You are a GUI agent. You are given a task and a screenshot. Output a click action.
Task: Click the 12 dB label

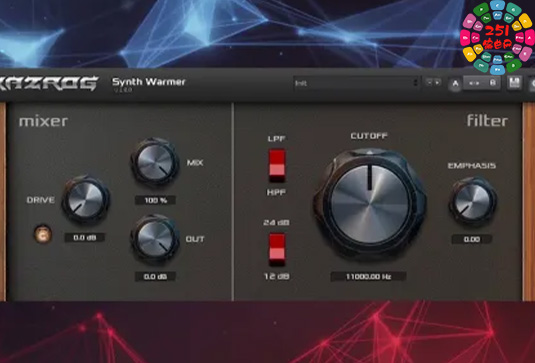coord(277,276)
